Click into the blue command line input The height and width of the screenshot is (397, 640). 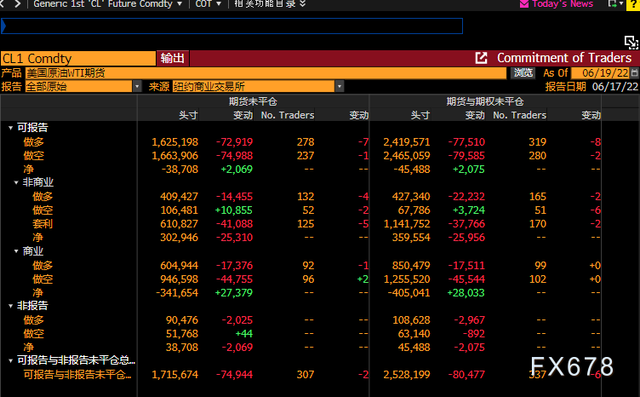(232, 26)
